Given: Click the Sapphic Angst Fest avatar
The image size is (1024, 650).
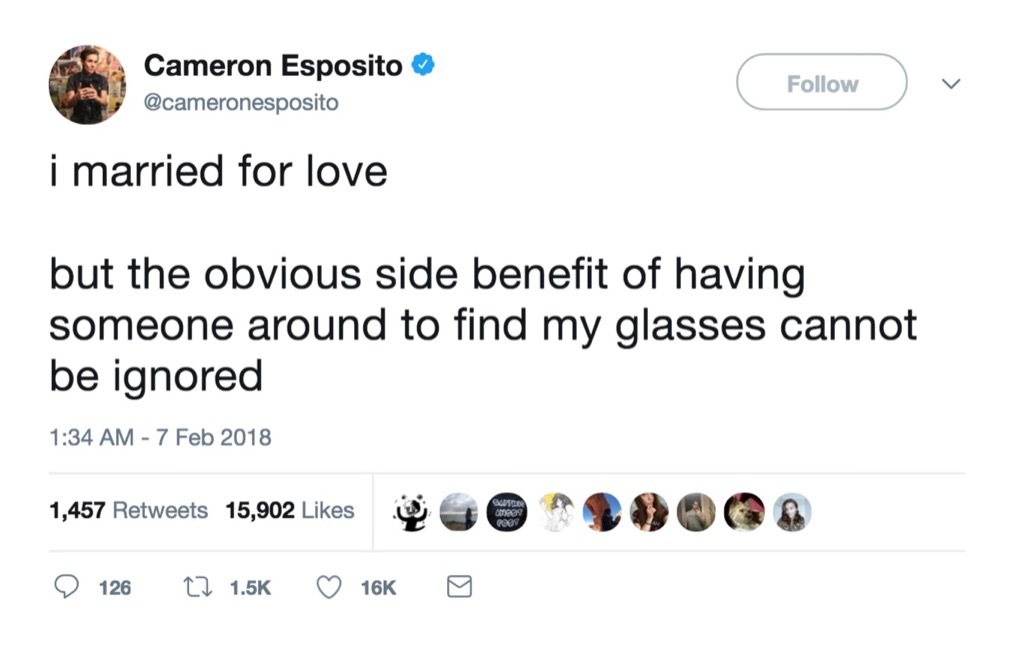Looking at the screenshot, I should click(506, 511).
